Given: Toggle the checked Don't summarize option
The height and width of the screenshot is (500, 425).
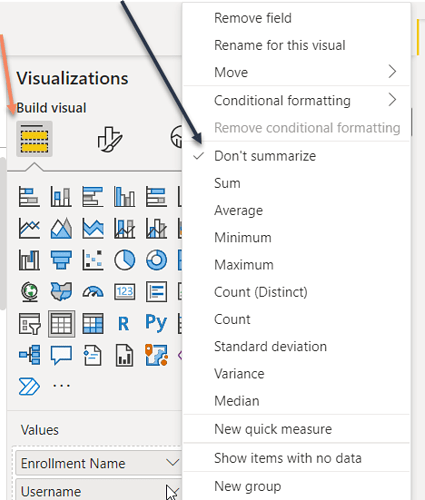Looking at the screenshot, I should point(297,156).
